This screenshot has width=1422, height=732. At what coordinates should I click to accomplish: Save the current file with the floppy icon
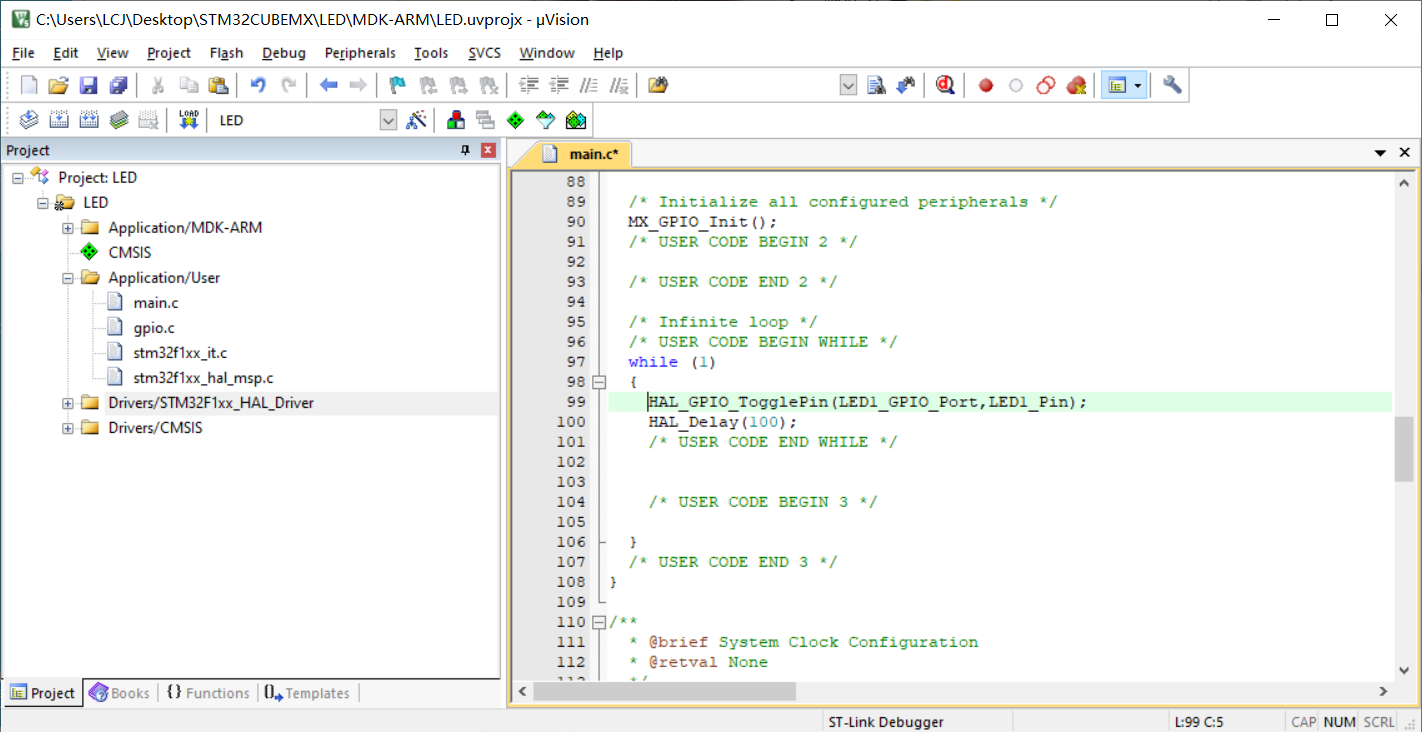coord(88,85)
